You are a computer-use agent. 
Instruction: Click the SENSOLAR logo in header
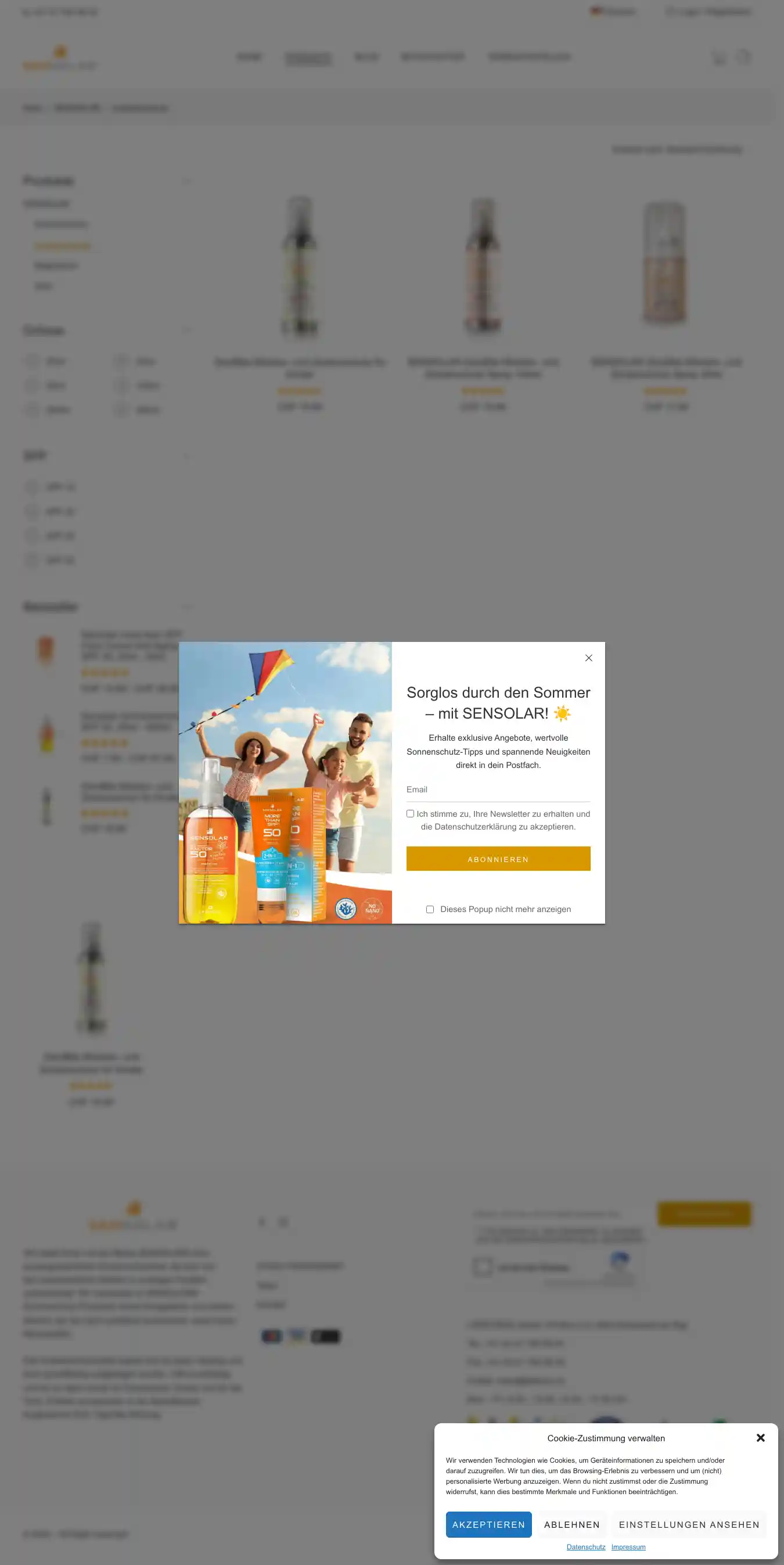click(x=60, y=58)
